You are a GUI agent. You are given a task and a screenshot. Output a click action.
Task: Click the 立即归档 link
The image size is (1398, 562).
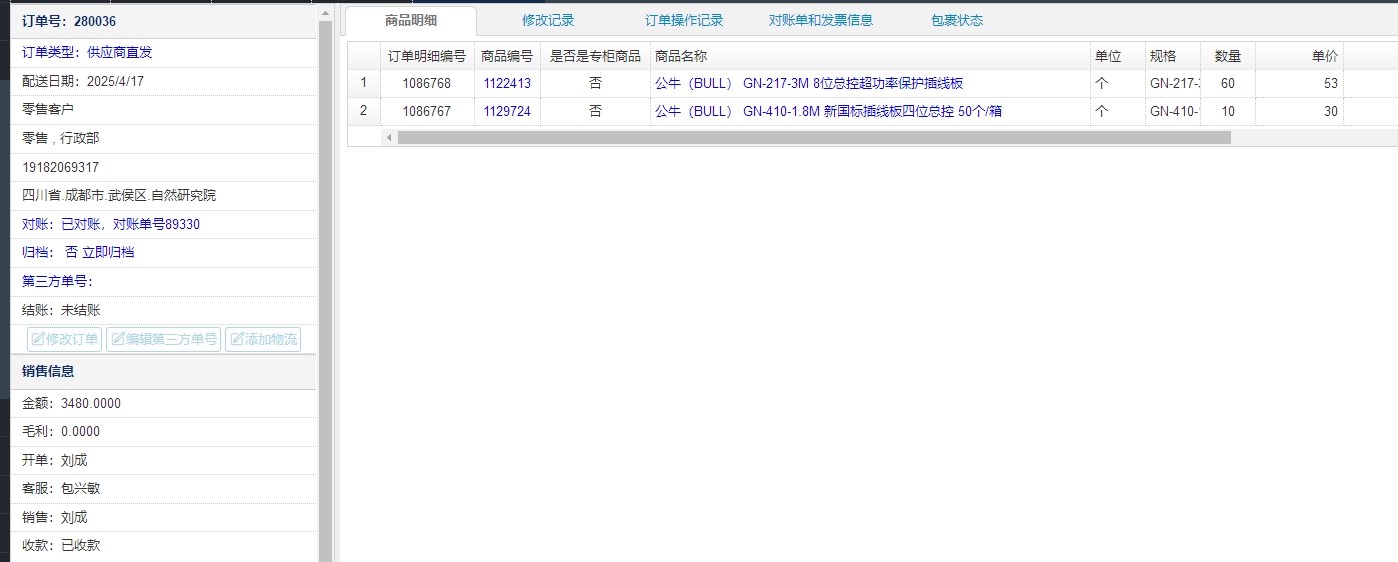pos(108,252)
